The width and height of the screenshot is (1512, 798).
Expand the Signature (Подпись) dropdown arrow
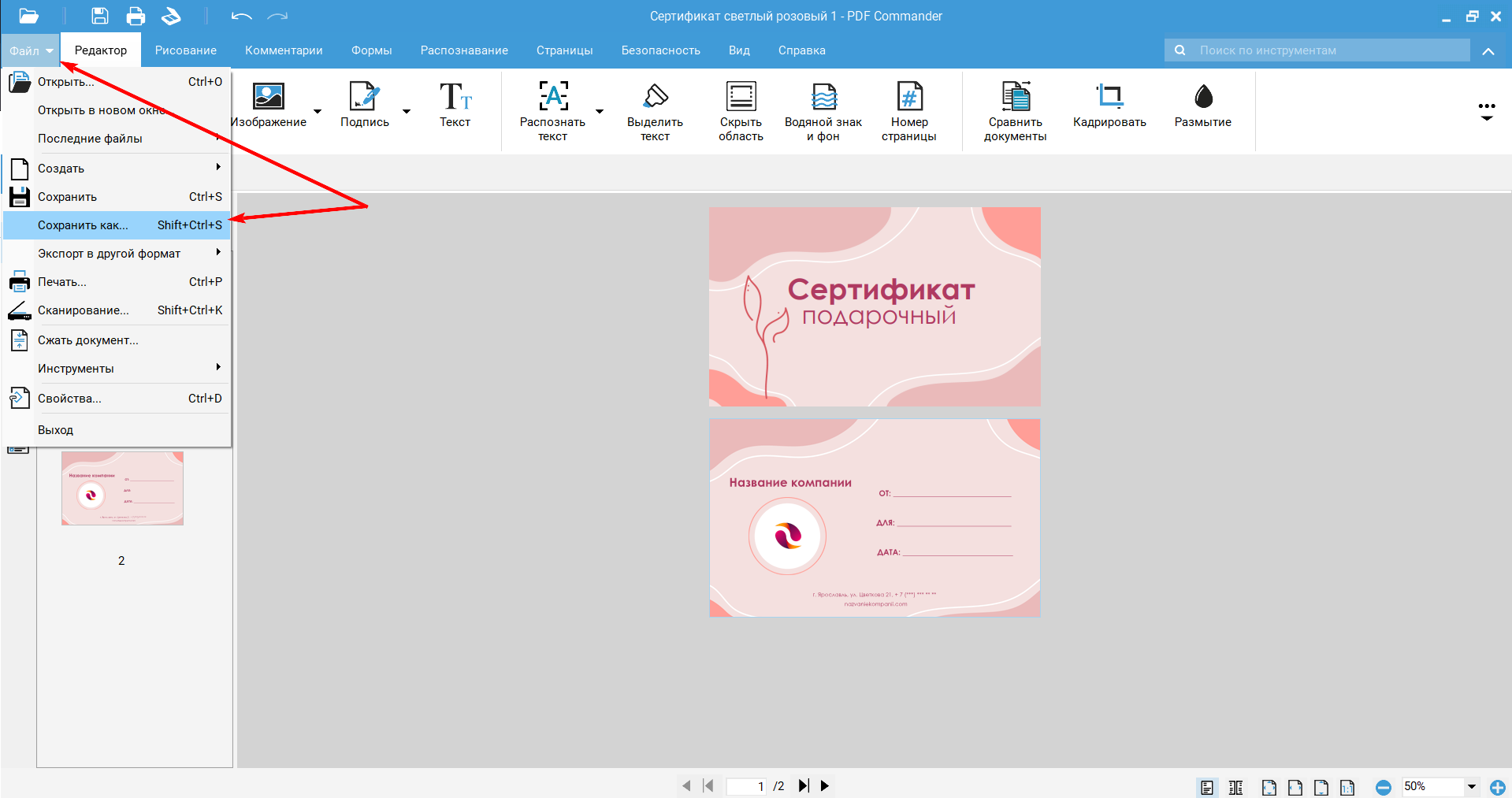[x=407, y=112]
